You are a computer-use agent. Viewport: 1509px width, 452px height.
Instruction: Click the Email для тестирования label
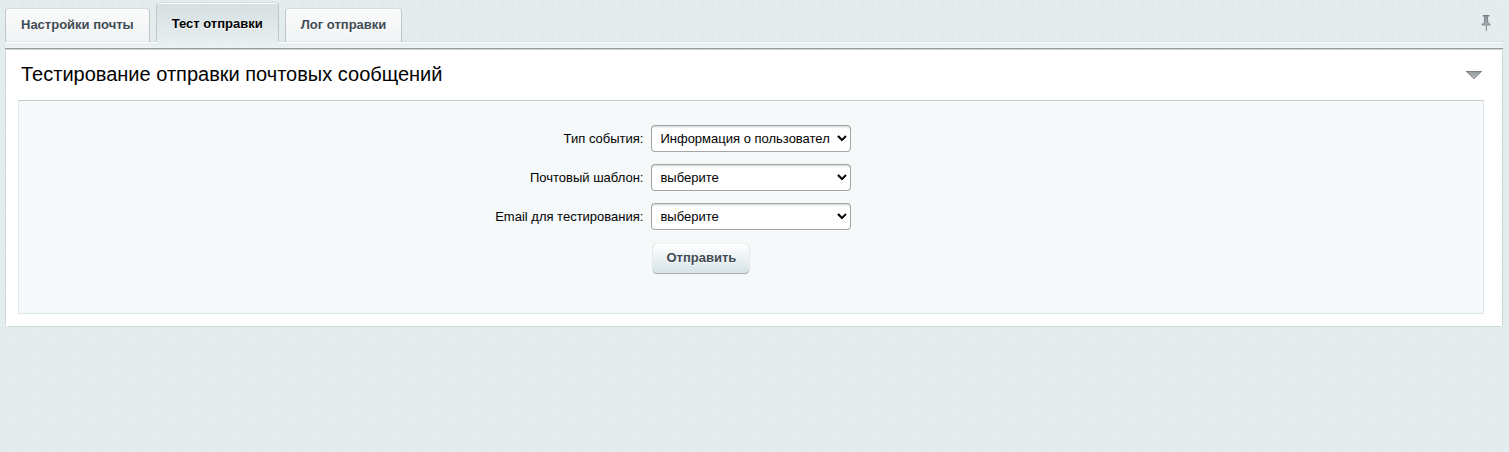(569, 217)
